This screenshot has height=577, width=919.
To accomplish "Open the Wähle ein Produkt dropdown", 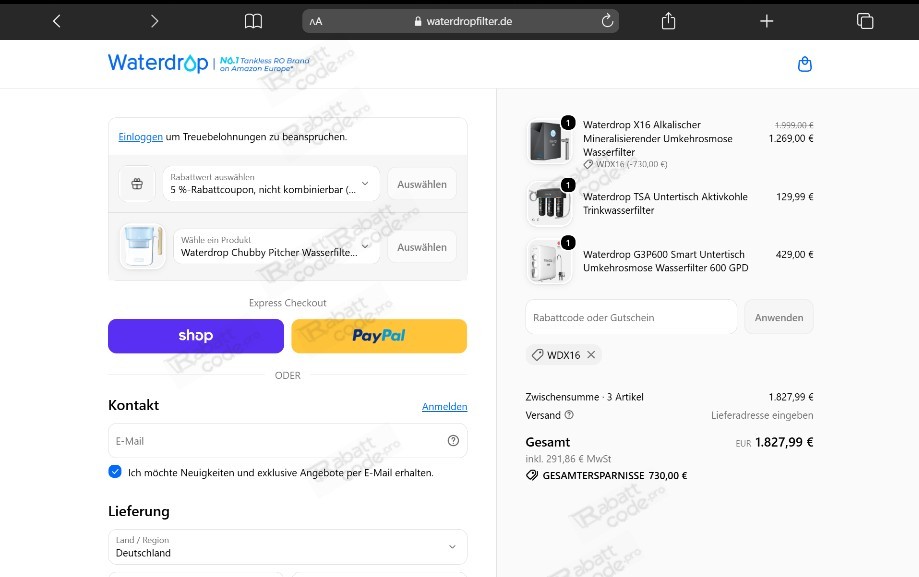I will tap(277, 247).
